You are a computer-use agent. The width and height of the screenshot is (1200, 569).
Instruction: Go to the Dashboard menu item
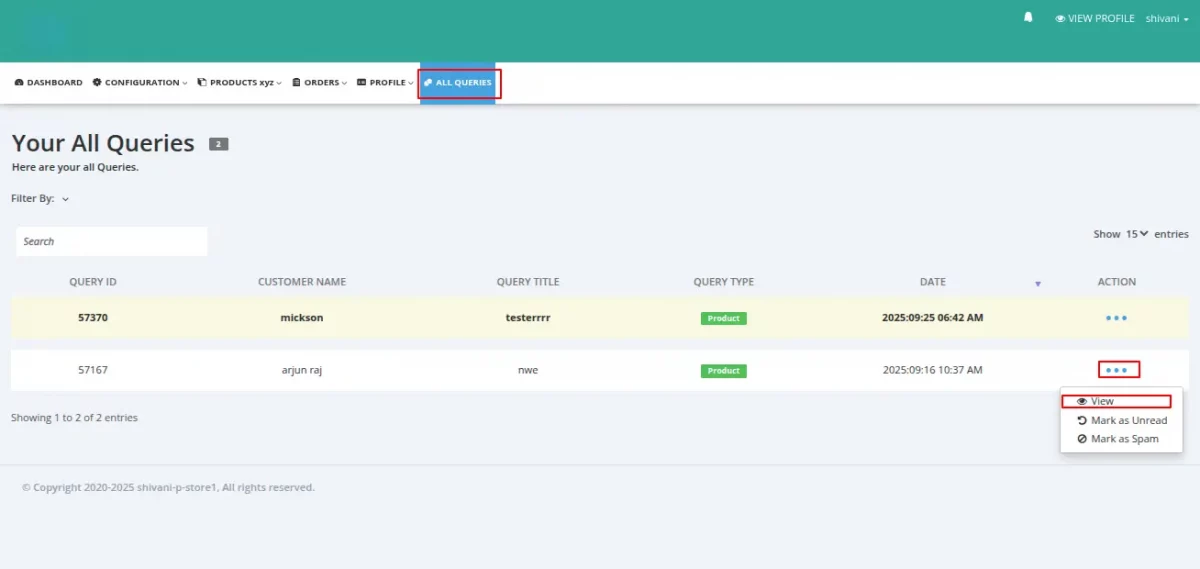49,82
